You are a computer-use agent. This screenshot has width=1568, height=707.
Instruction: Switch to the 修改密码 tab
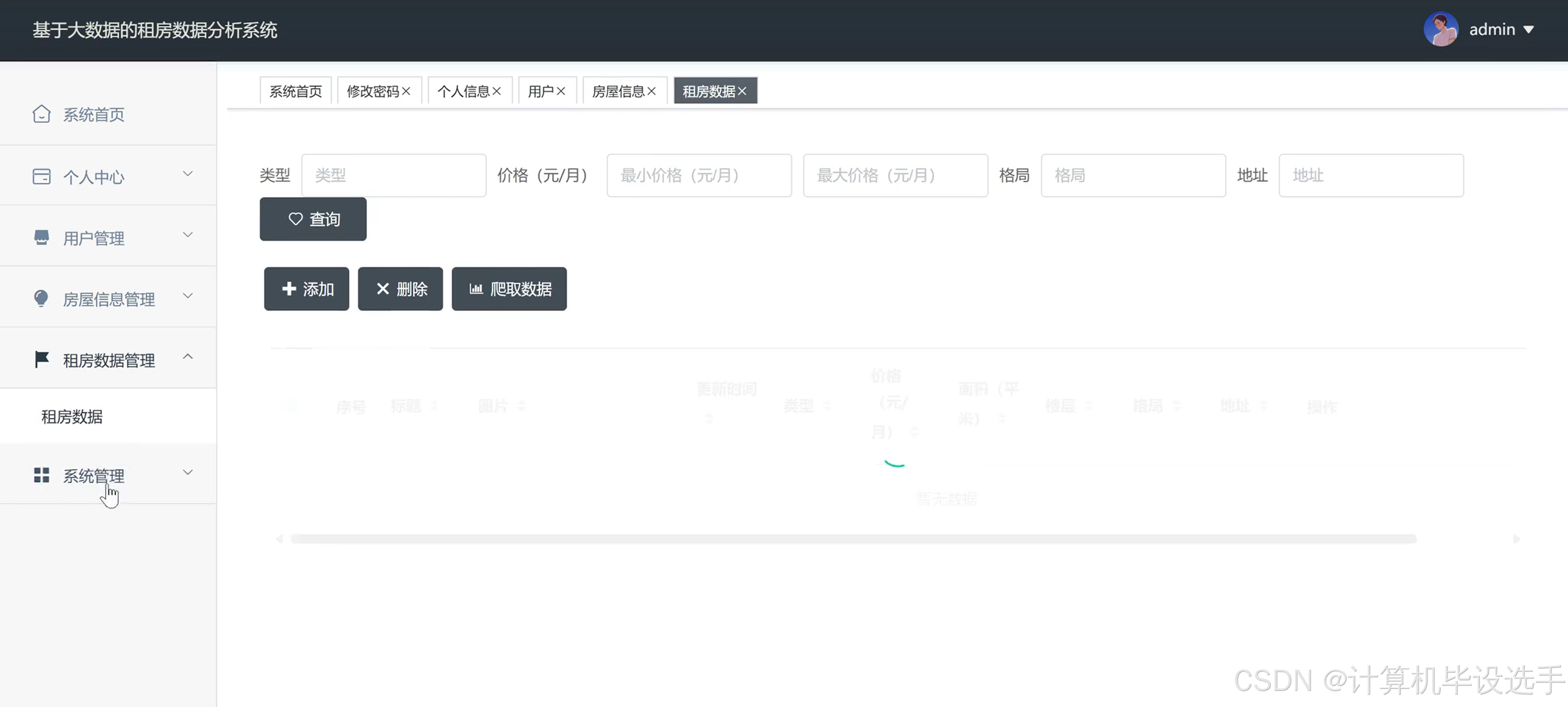pyautogui.click(x=373, y=91)
